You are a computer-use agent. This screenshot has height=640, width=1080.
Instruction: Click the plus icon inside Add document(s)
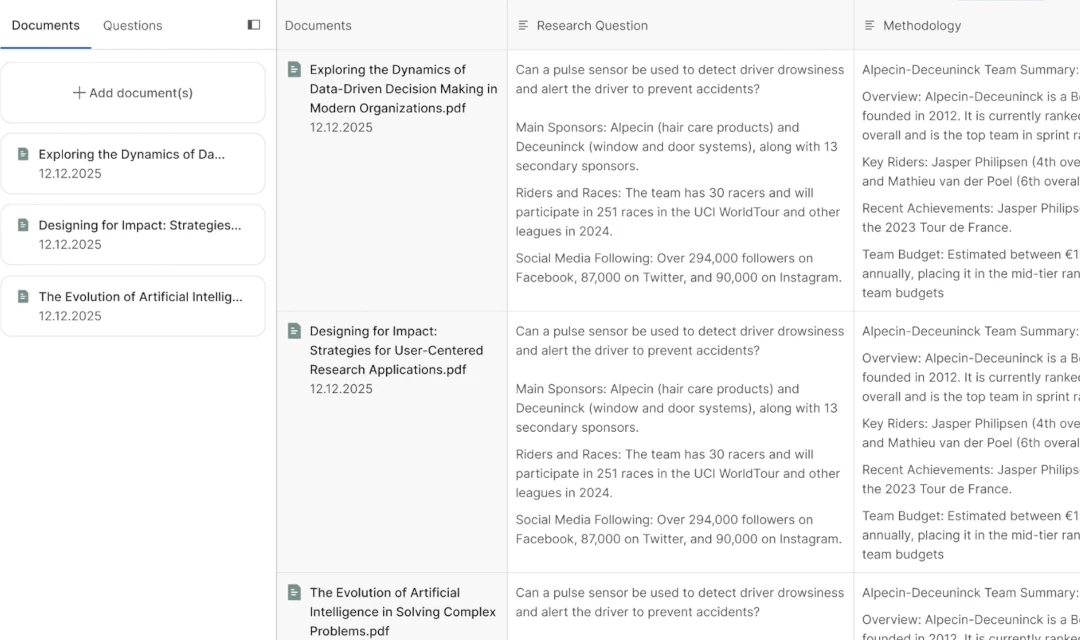(x=79, y=92)
